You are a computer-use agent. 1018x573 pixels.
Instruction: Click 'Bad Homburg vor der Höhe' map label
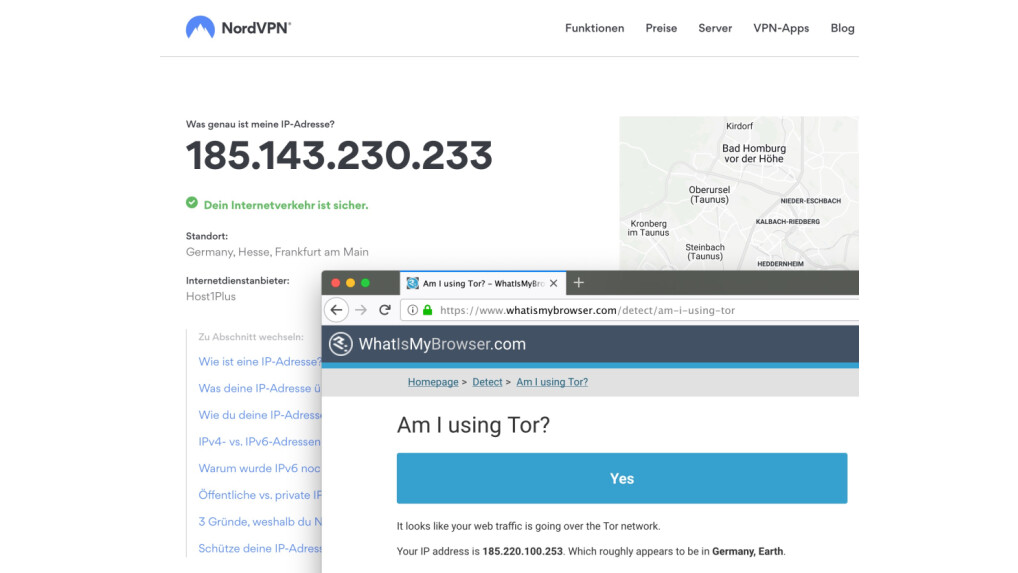coord(754,153)
